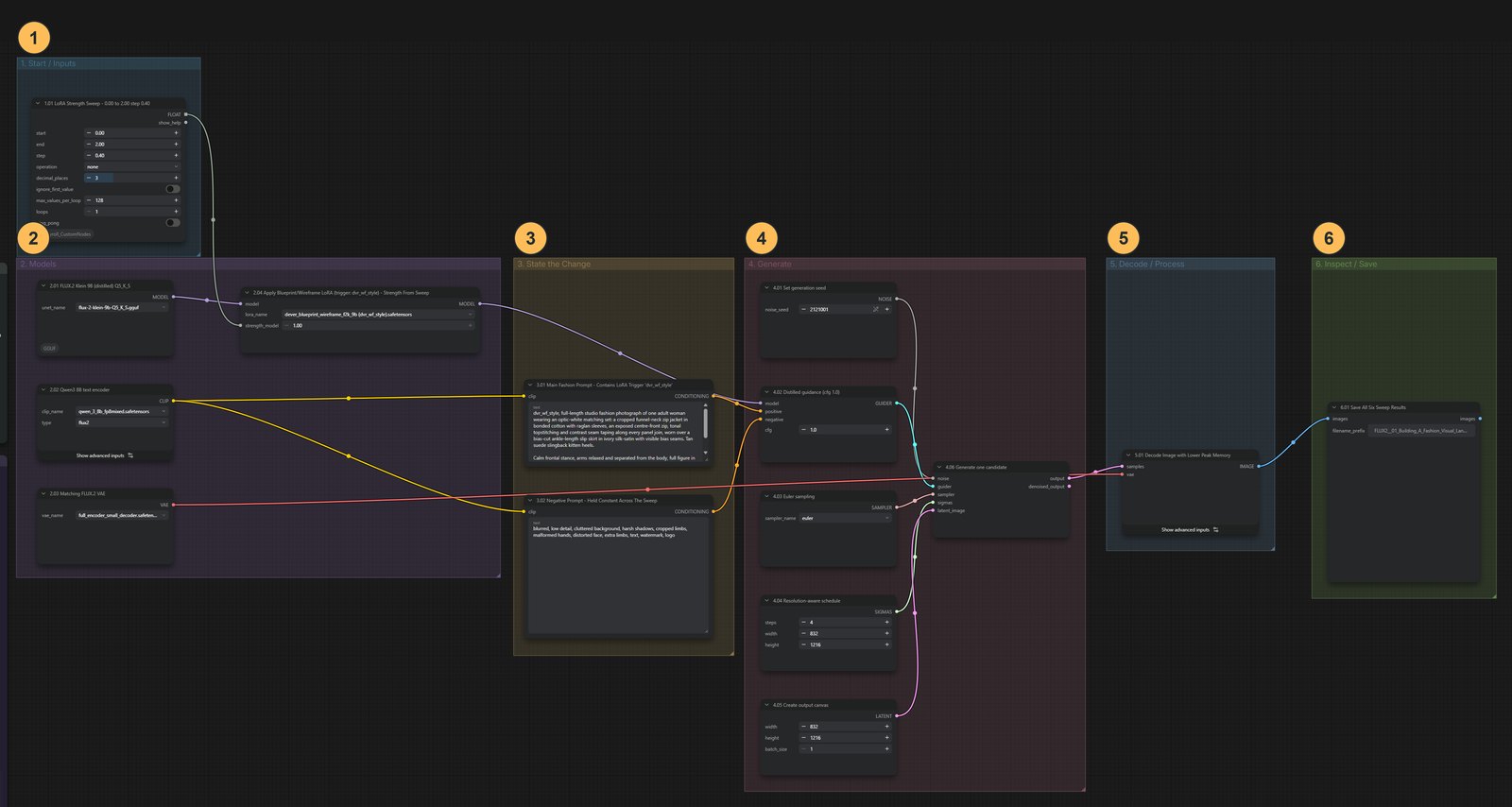Increase the end value 2.00
This screenshot has height=807, width=1512.
(x=176, y=145)
